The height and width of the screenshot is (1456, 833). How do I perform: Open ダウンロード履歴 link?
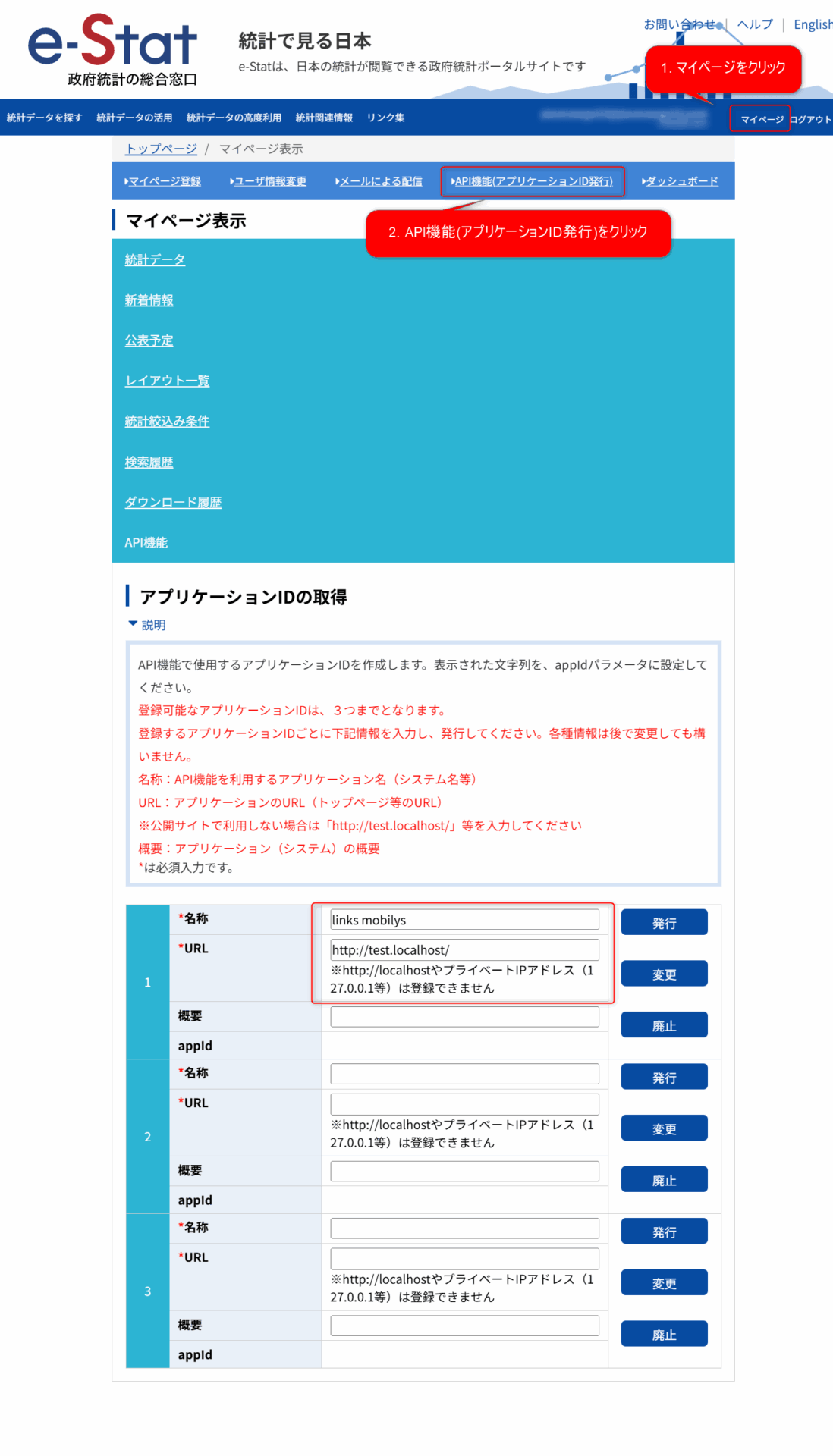point(173,502)
